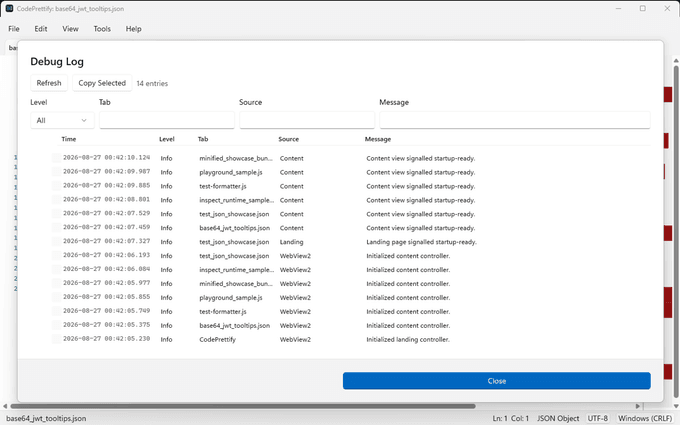
Task: Sort by the Level column header
Action: click(x=167, y=139)
